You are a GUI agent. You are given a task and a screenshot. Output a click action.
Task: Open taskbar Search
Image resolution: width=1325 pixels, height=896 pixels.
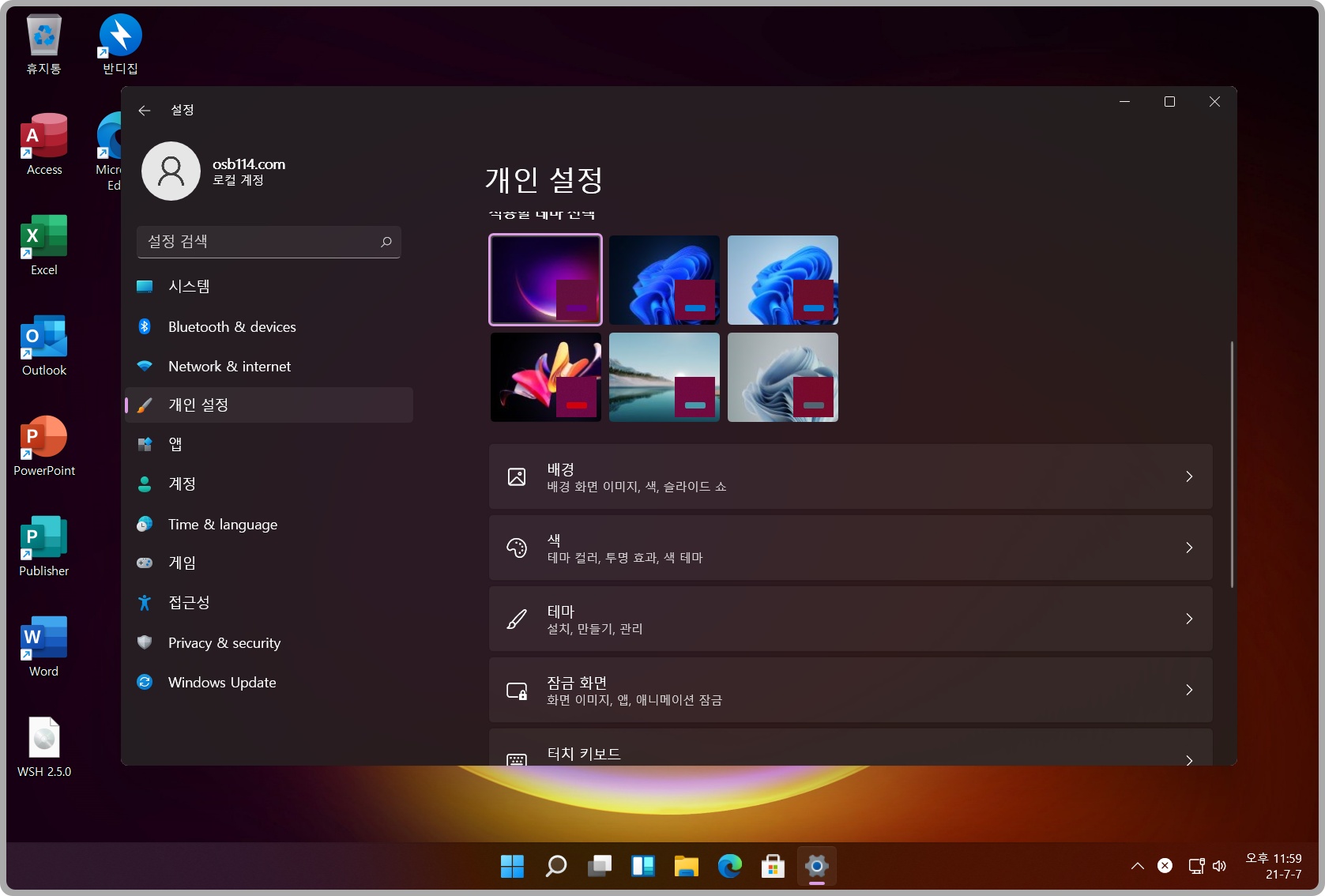click(555, 866)
